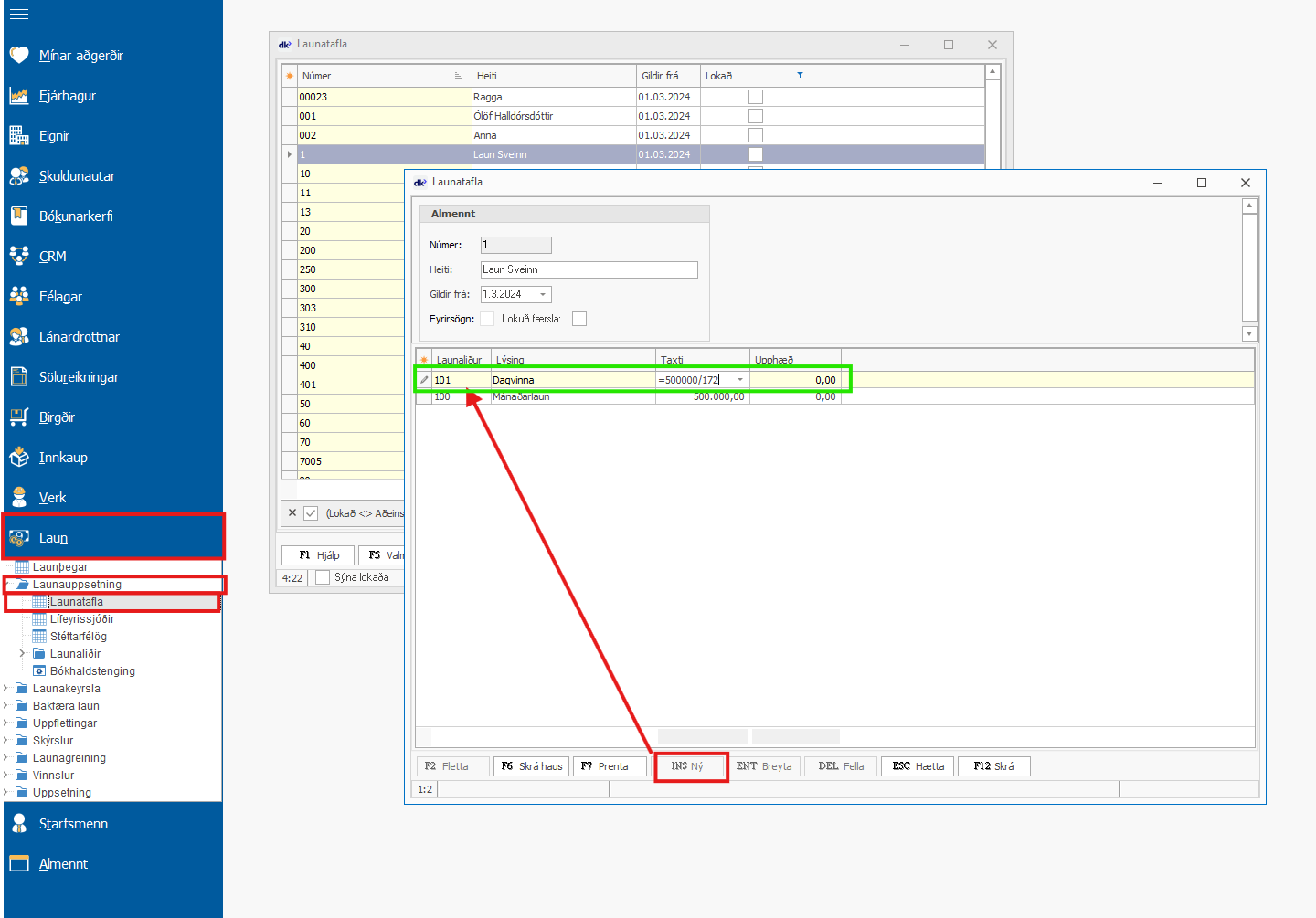
Task: Toggle the Lokuð færsla checkbox
Action: pos(579,319)
